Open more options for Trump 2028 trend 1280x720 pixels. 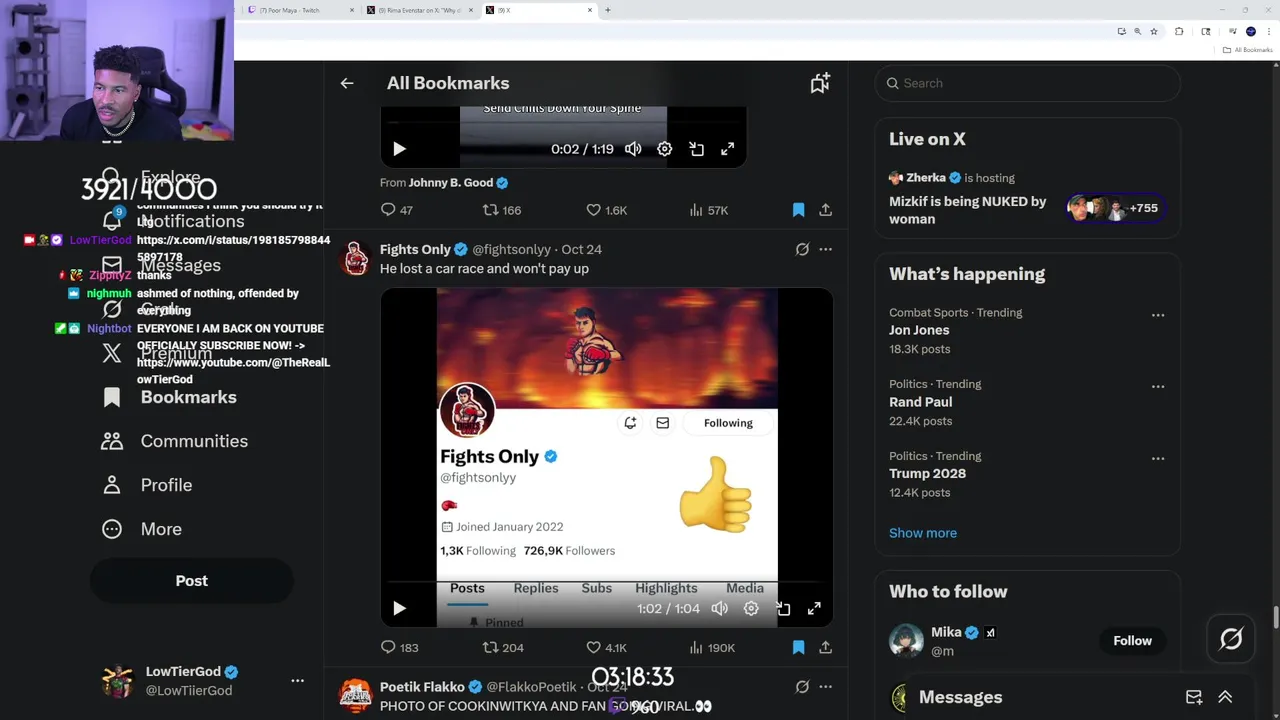pyautogui.click(x=1158, y=459)
